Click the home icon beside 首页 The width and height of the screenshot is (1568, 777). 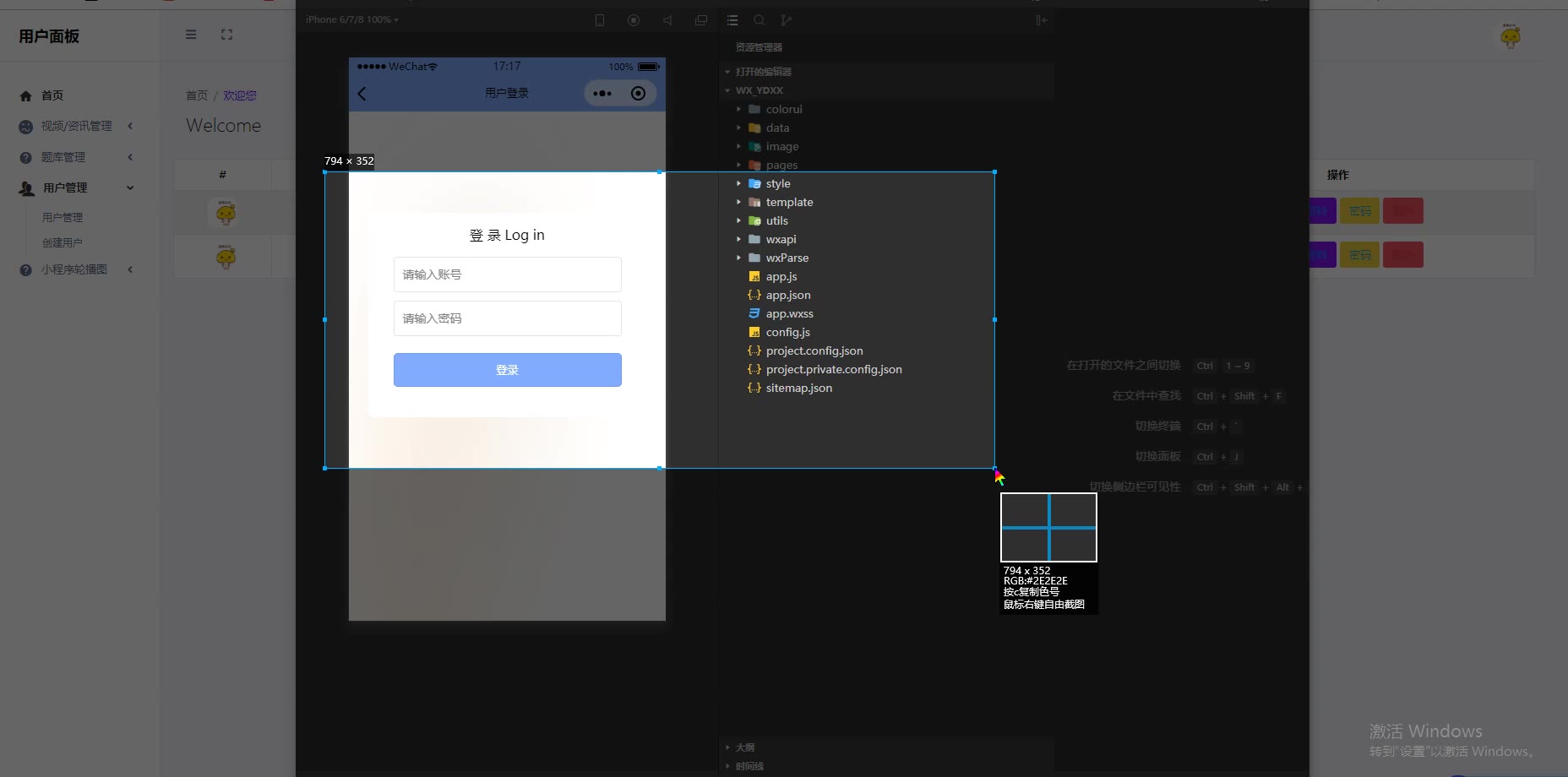point(25,96)
